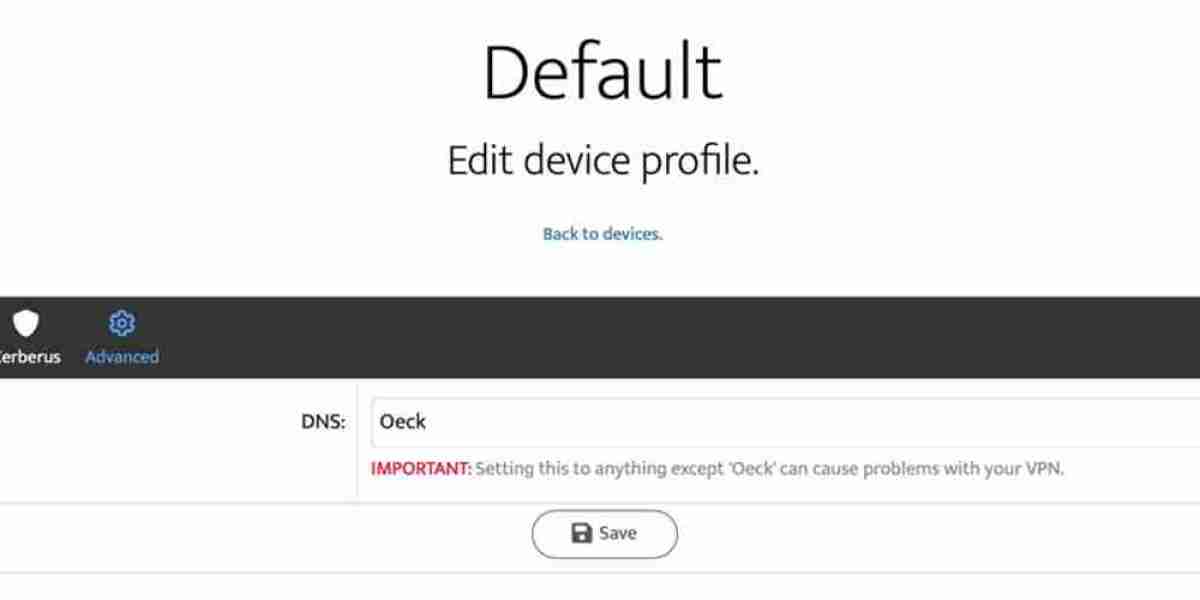Click the Default profile heading
This screenshot has height=600, width=1200.
[602, 72]
